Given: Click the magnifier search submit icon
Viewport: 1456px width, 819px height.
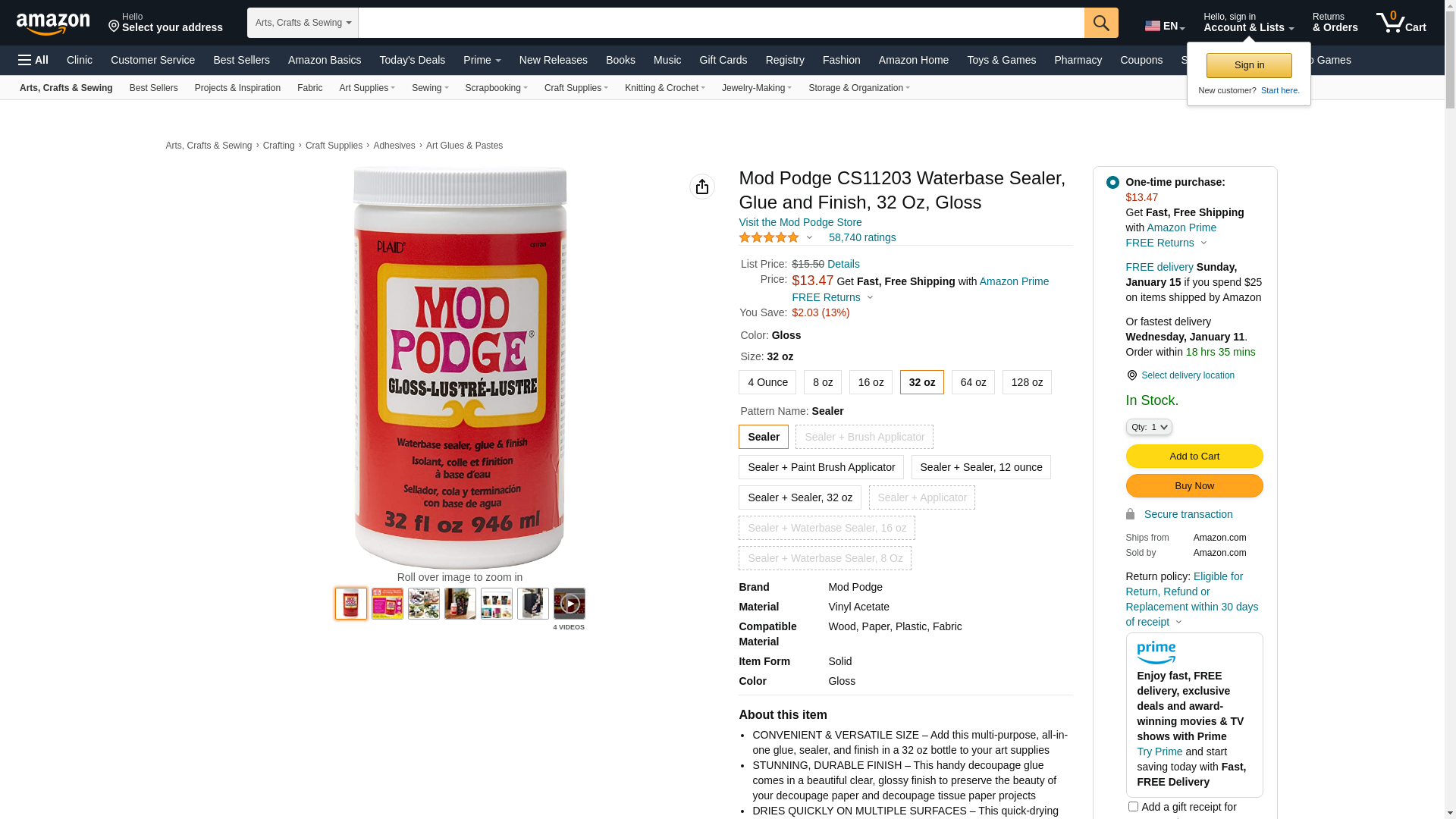Looking at the screenshot, I should (x=1101, y=23).
